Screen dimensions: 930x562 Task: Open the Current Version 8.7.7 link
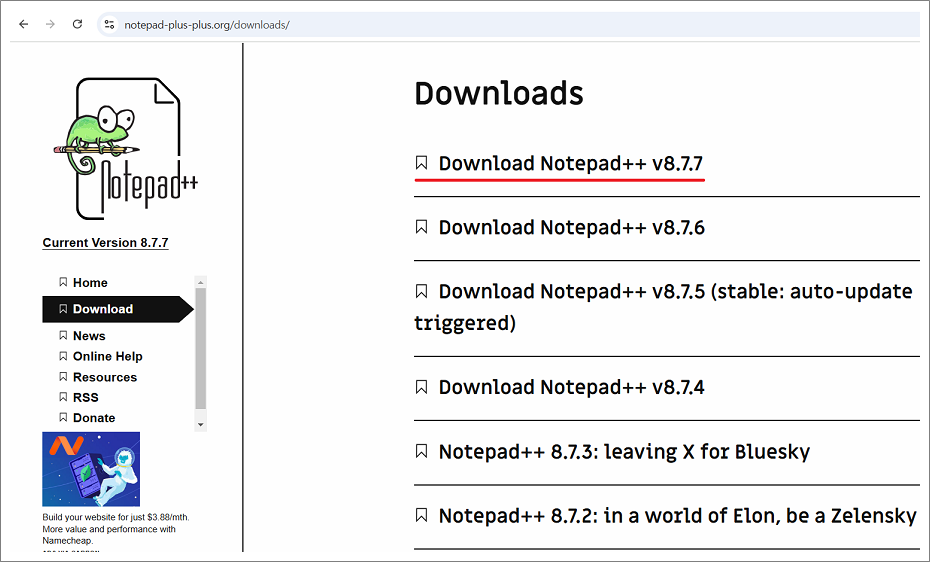click(106, 242)
